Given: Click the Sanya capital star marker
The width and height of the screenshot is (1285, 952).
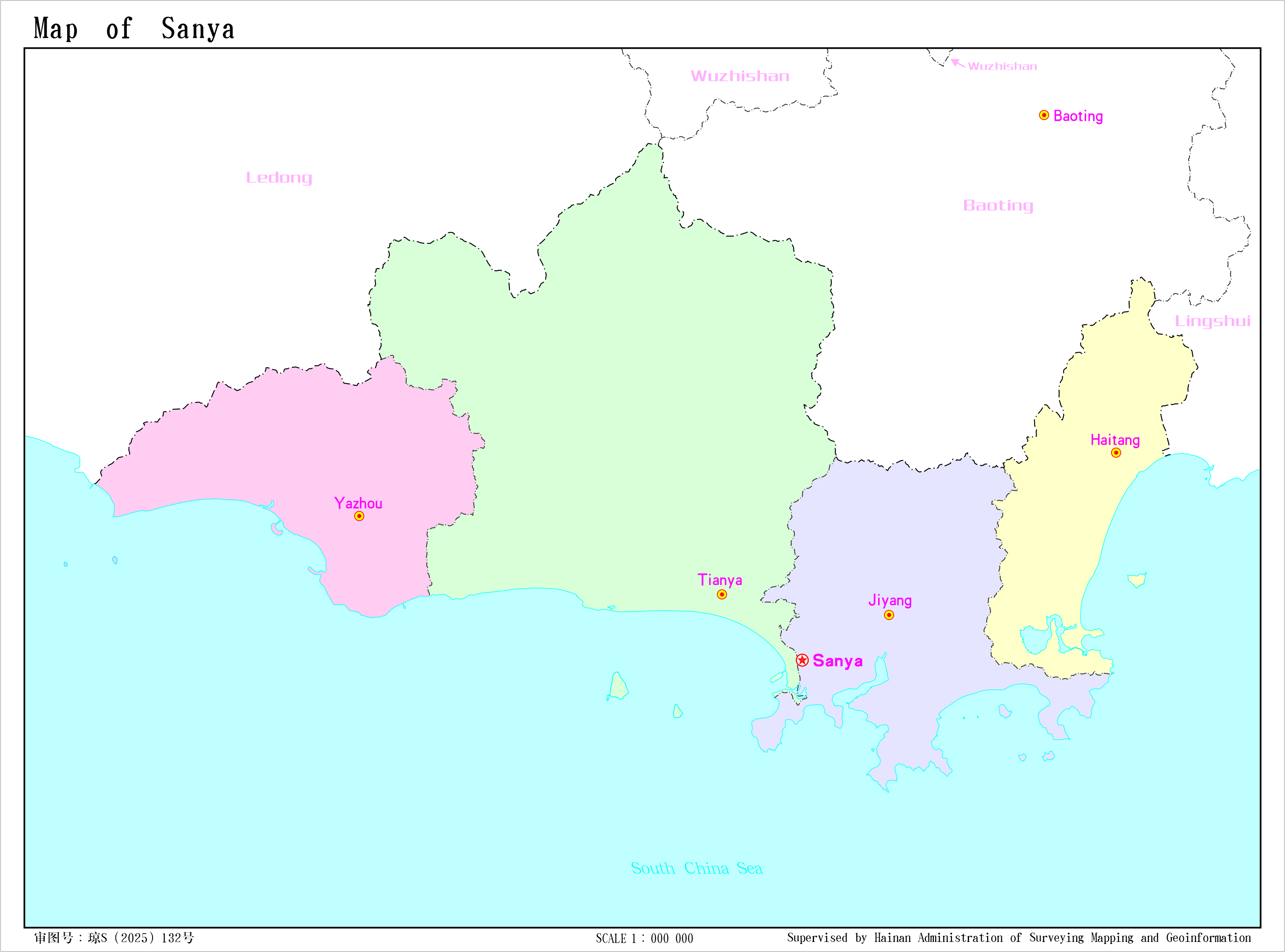Looking at the screenshot, I should tap(802, 660).
